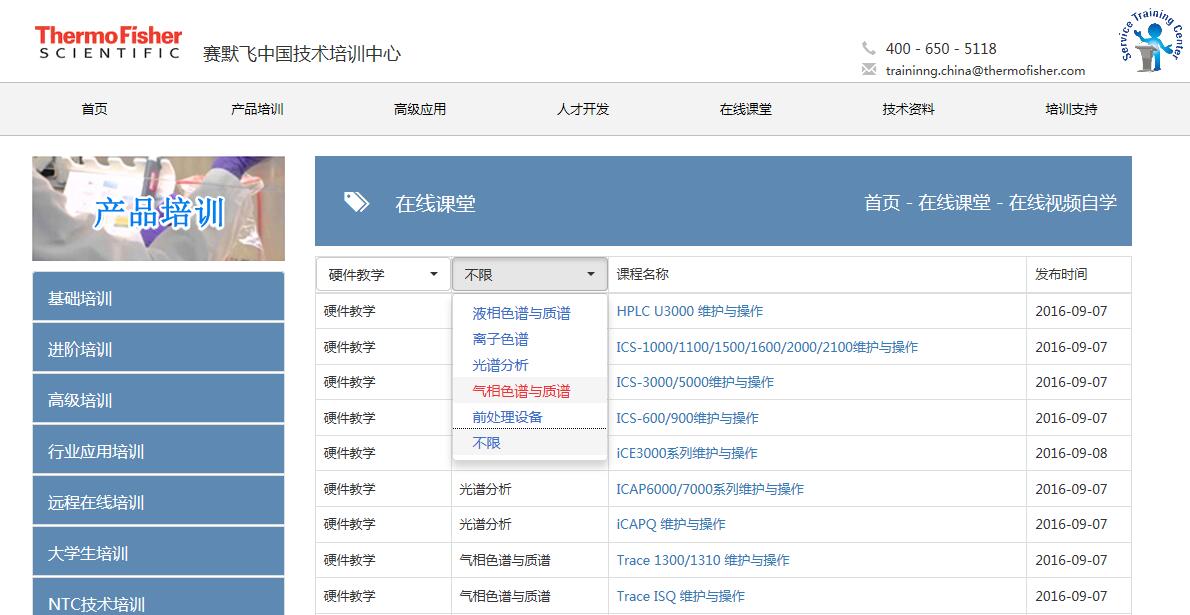Image resolution: width=1190 pixels, height=615 pixels.
Task: Open 进阶培训 in the sidebar
Action: (159, 348)
